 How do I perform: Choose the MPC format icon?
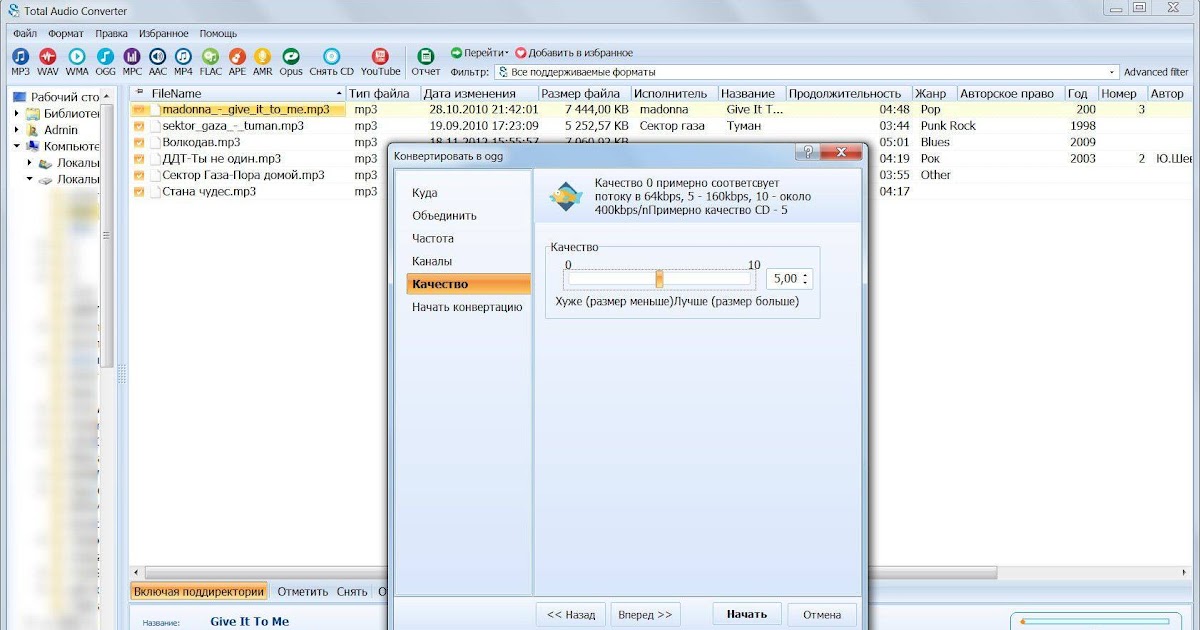coord(132,57)
